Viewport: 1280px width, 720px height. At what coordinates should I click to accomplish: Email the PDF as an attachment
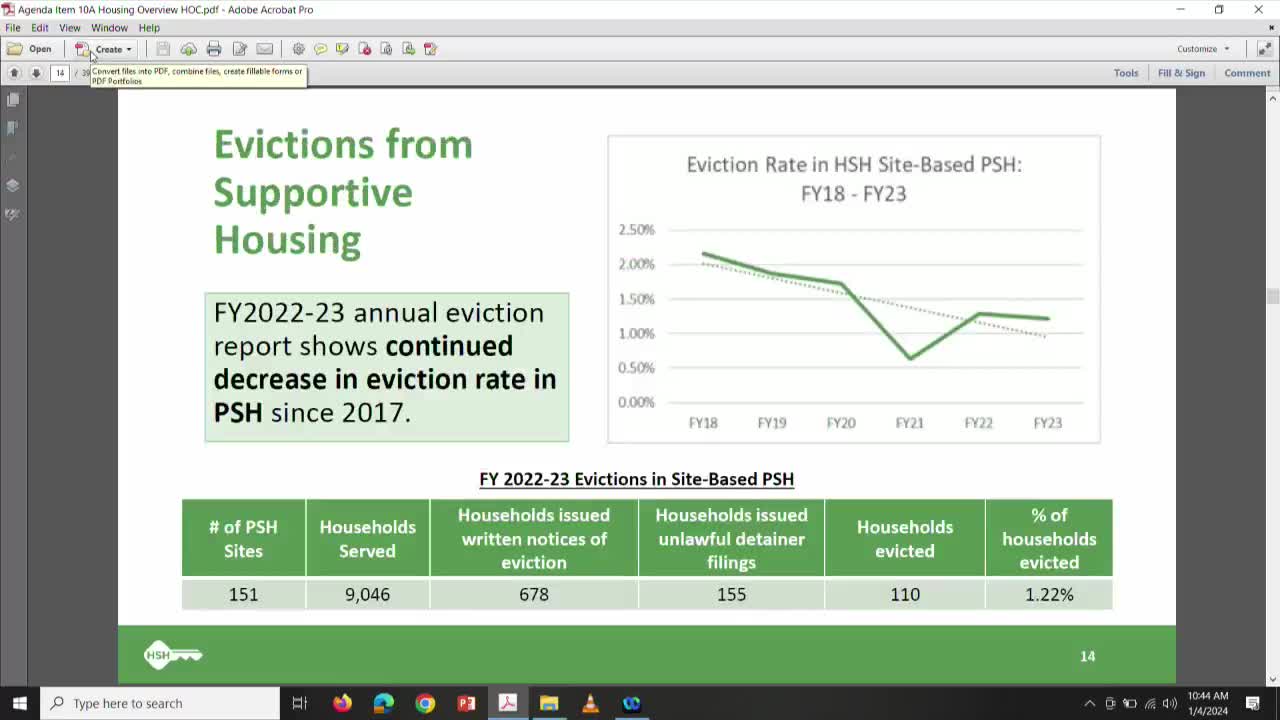click(264, 48)
